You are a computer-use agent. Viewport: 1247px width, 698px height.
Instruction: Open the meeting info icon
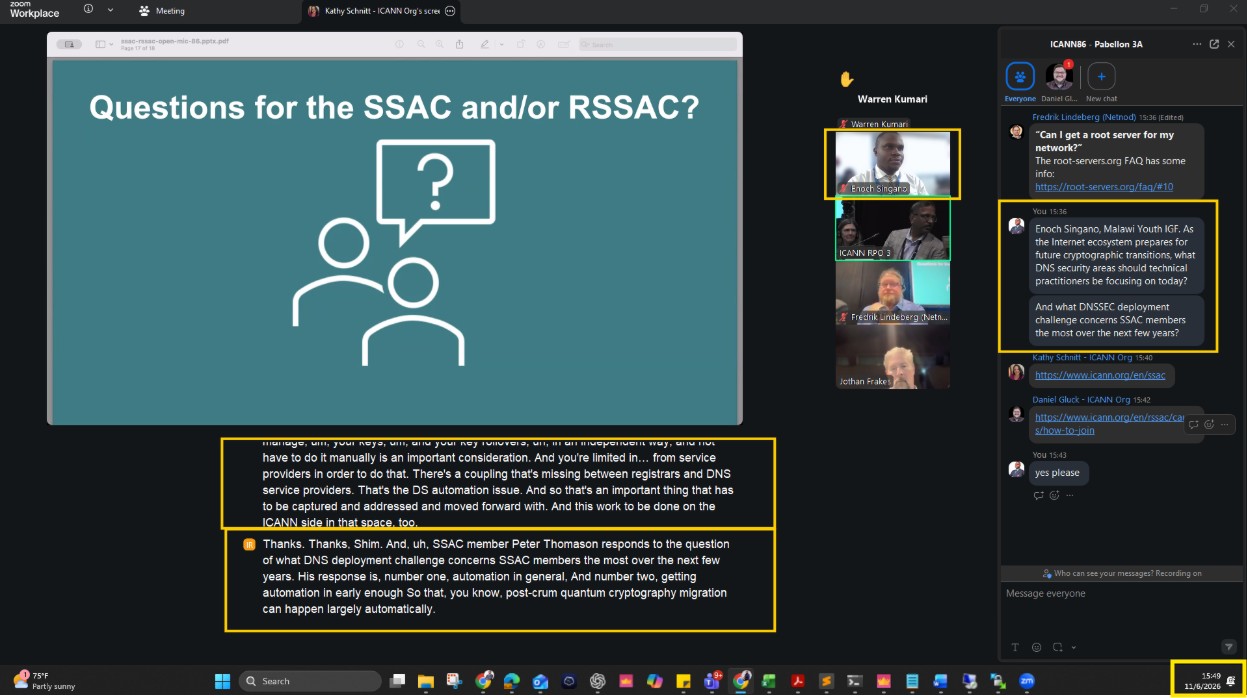[x=89, y=9]
